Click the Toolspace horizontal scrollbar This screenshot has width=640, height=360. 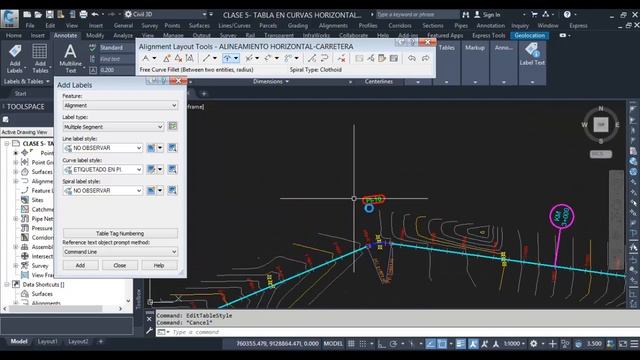click(x=64, y=309)
